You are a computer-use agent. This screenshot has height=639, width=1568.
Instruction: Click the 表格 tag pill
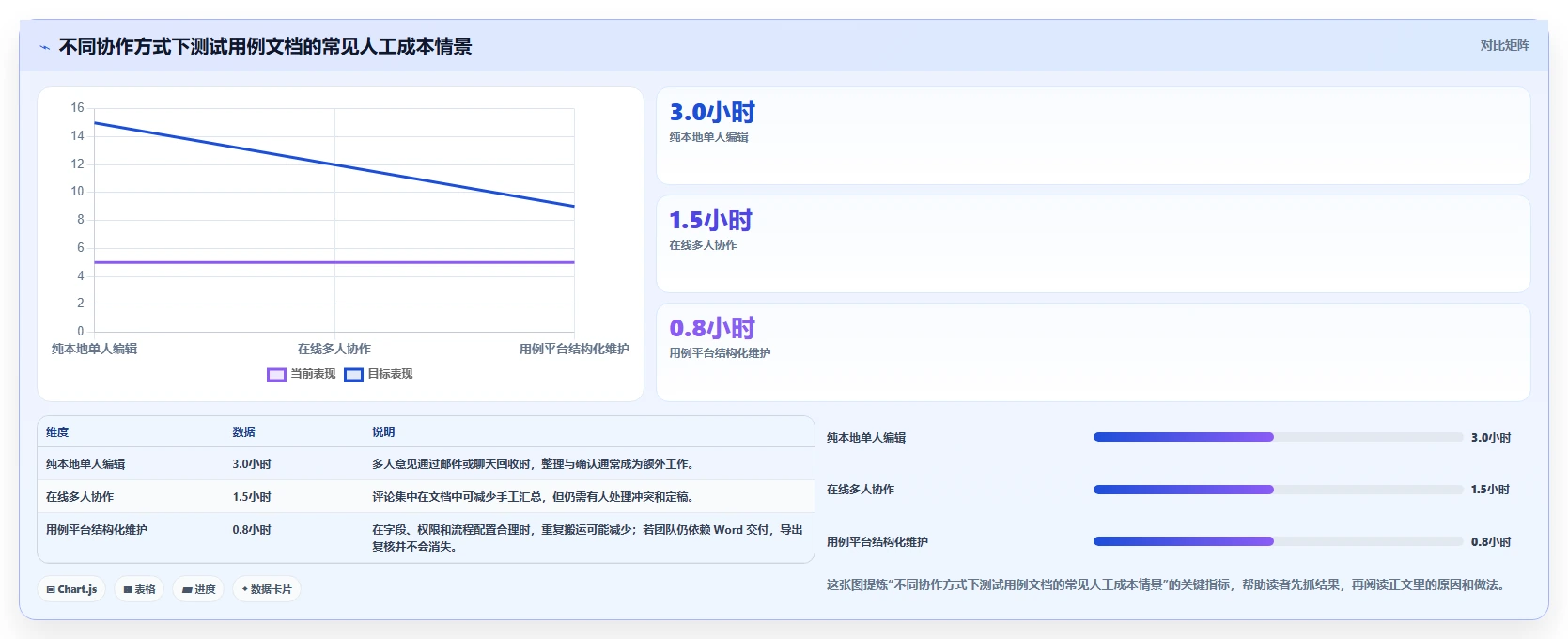(139, 589)
